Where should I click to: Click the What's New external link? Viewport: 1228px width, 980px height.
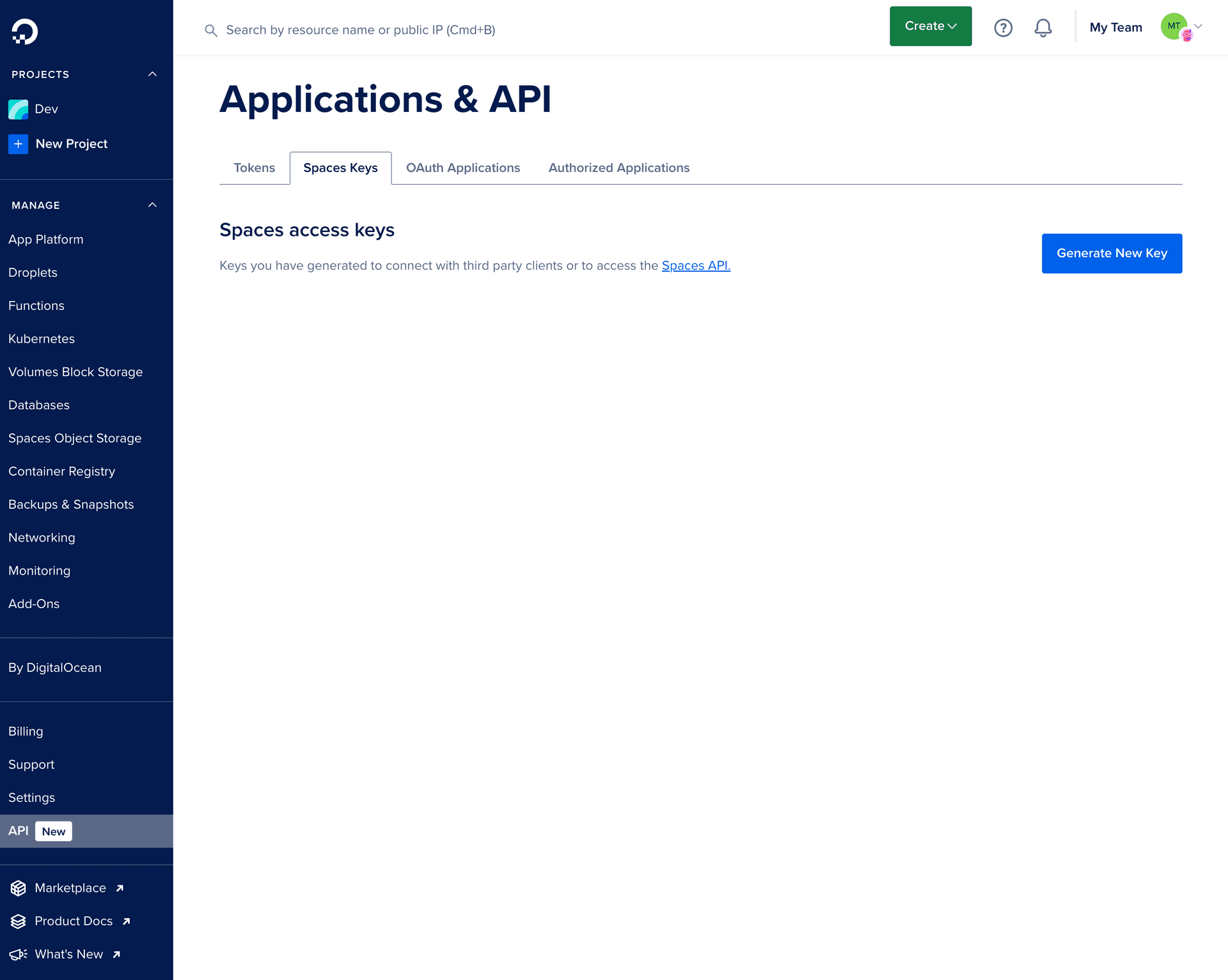75,954
